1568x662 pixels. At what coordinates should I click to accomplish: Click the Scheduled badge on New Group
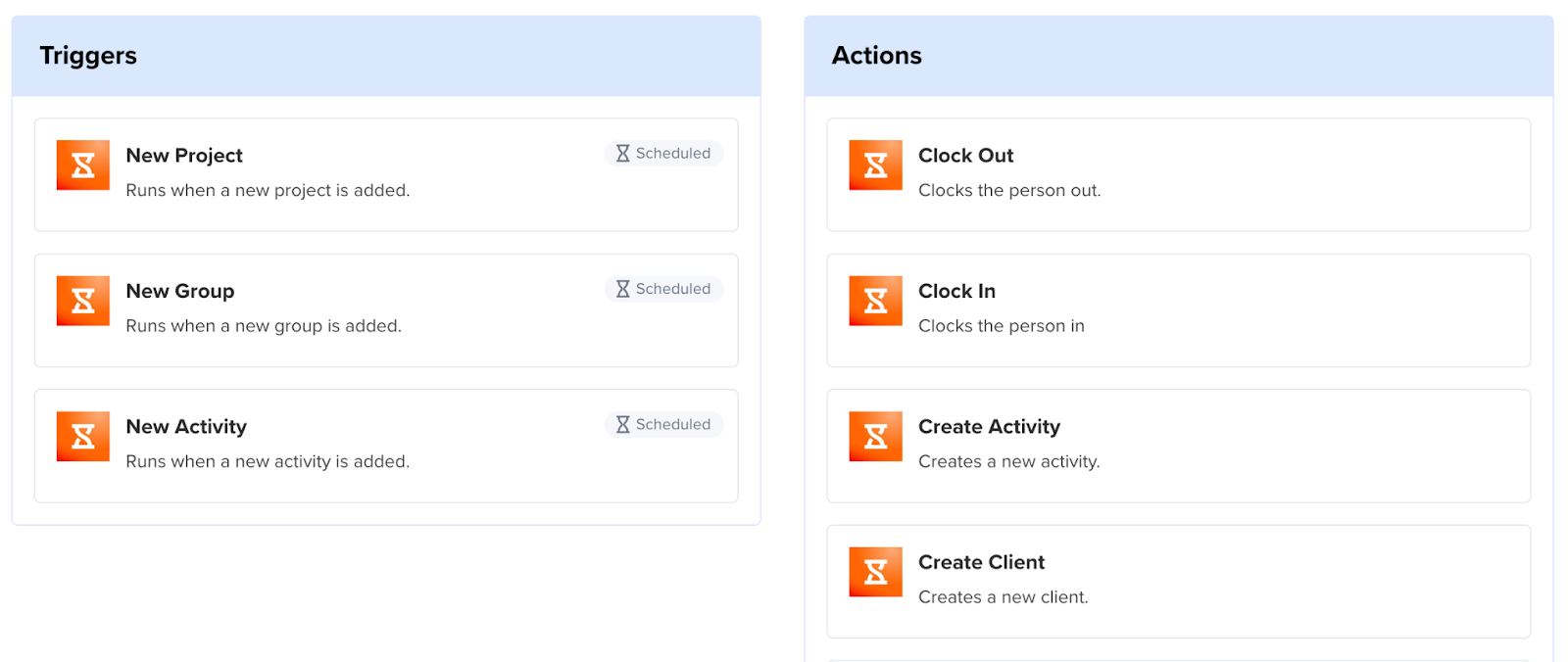click(663, 289)
